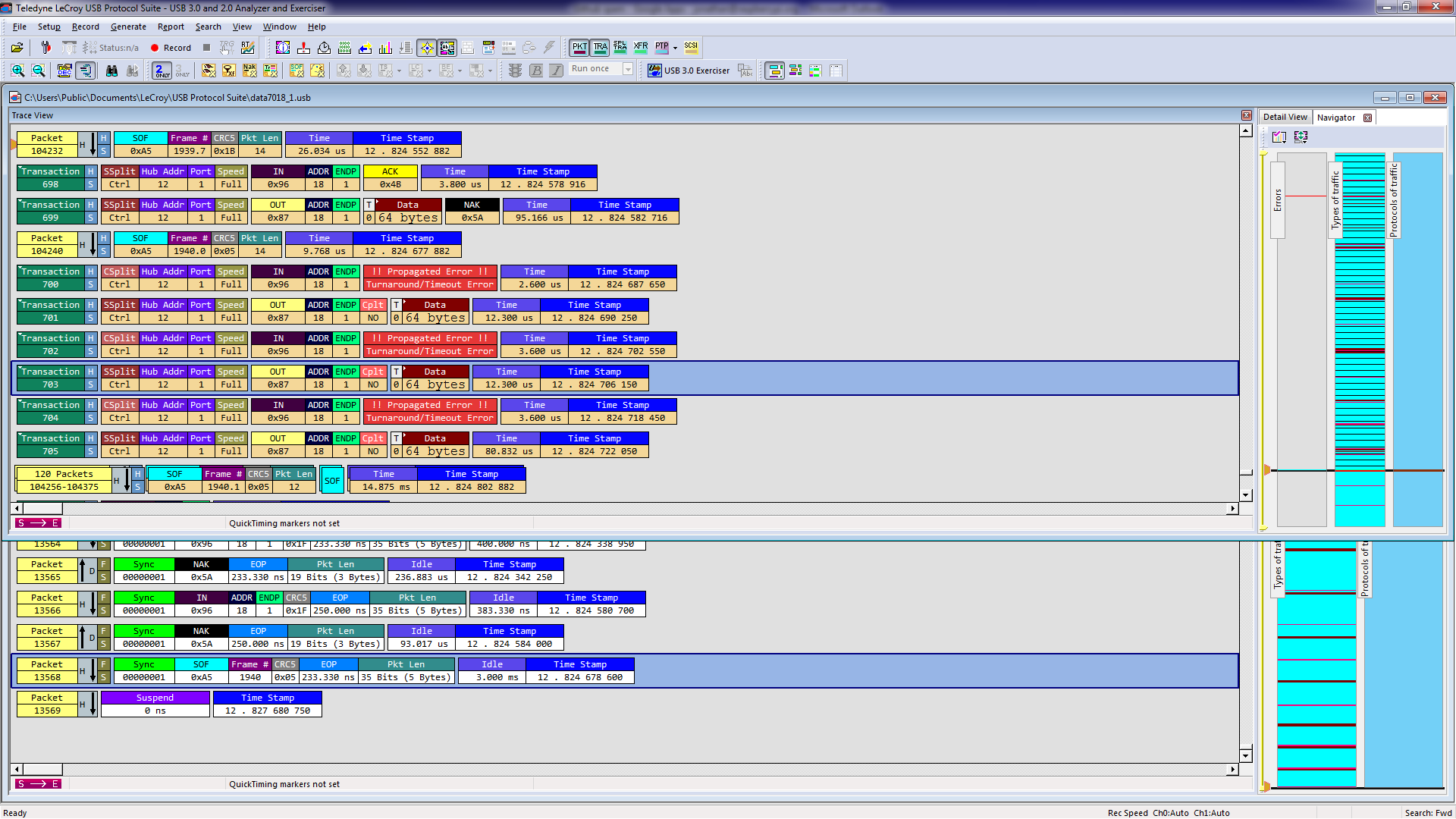Zoom out of the trace view
Screen dimensions: 1456x819
(x=39, y=71)
